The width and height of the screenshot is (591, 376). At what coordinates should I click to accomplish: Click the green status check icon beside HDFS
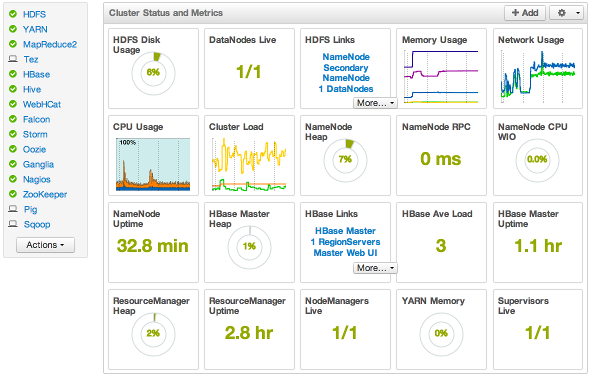tap(13, 14)
